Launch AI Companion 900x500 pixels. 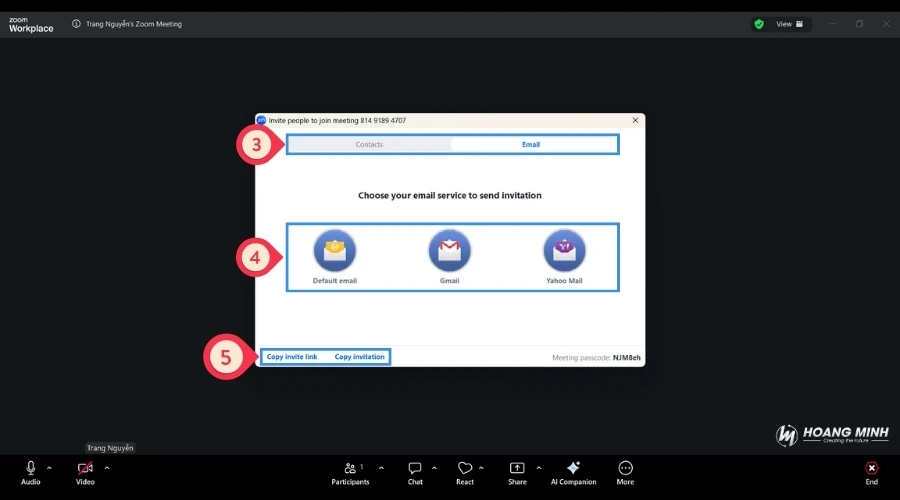(x=573, y=468)
